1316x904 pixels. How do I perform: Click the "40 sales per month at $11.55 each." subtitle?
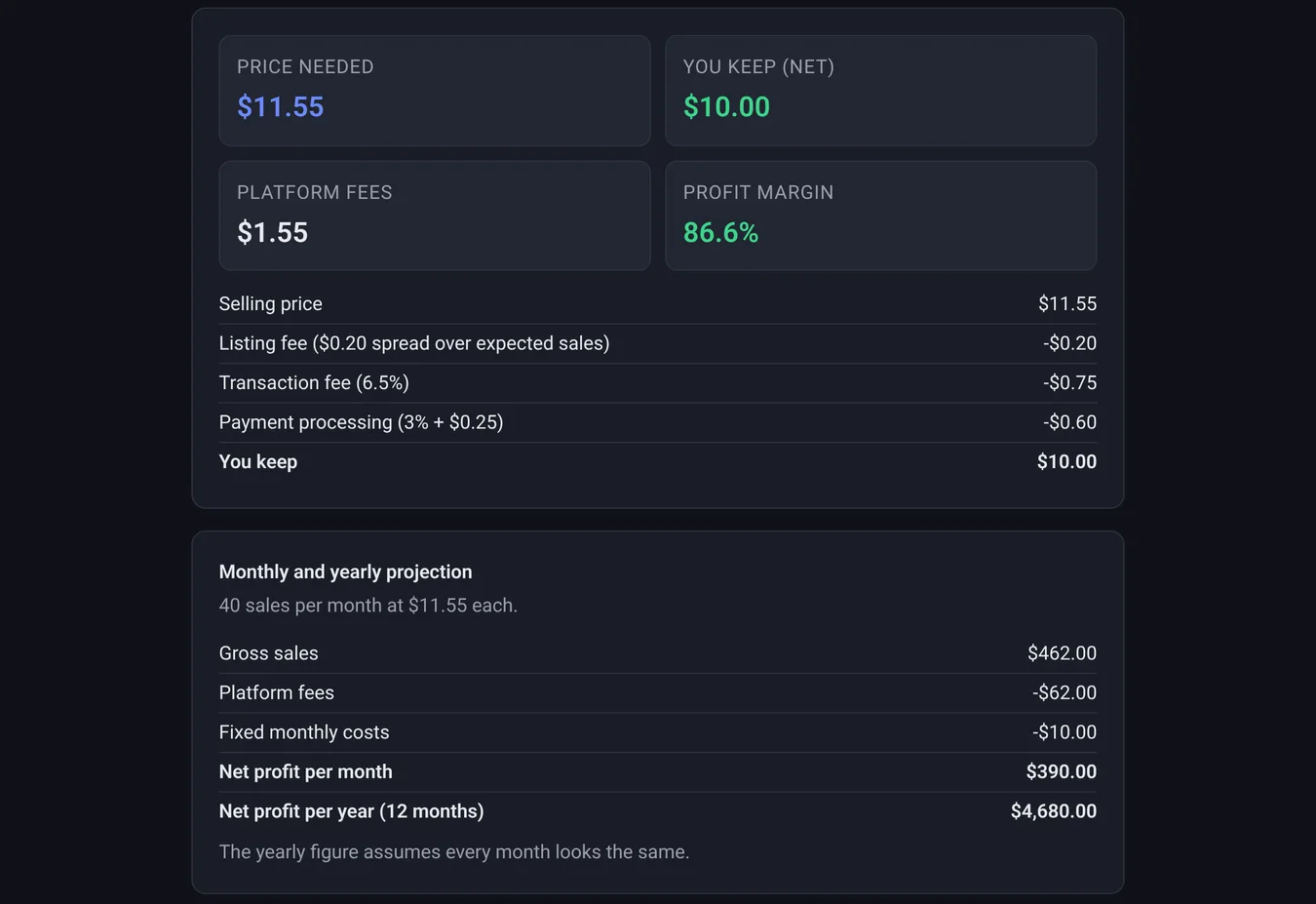(x=368, y=605)
